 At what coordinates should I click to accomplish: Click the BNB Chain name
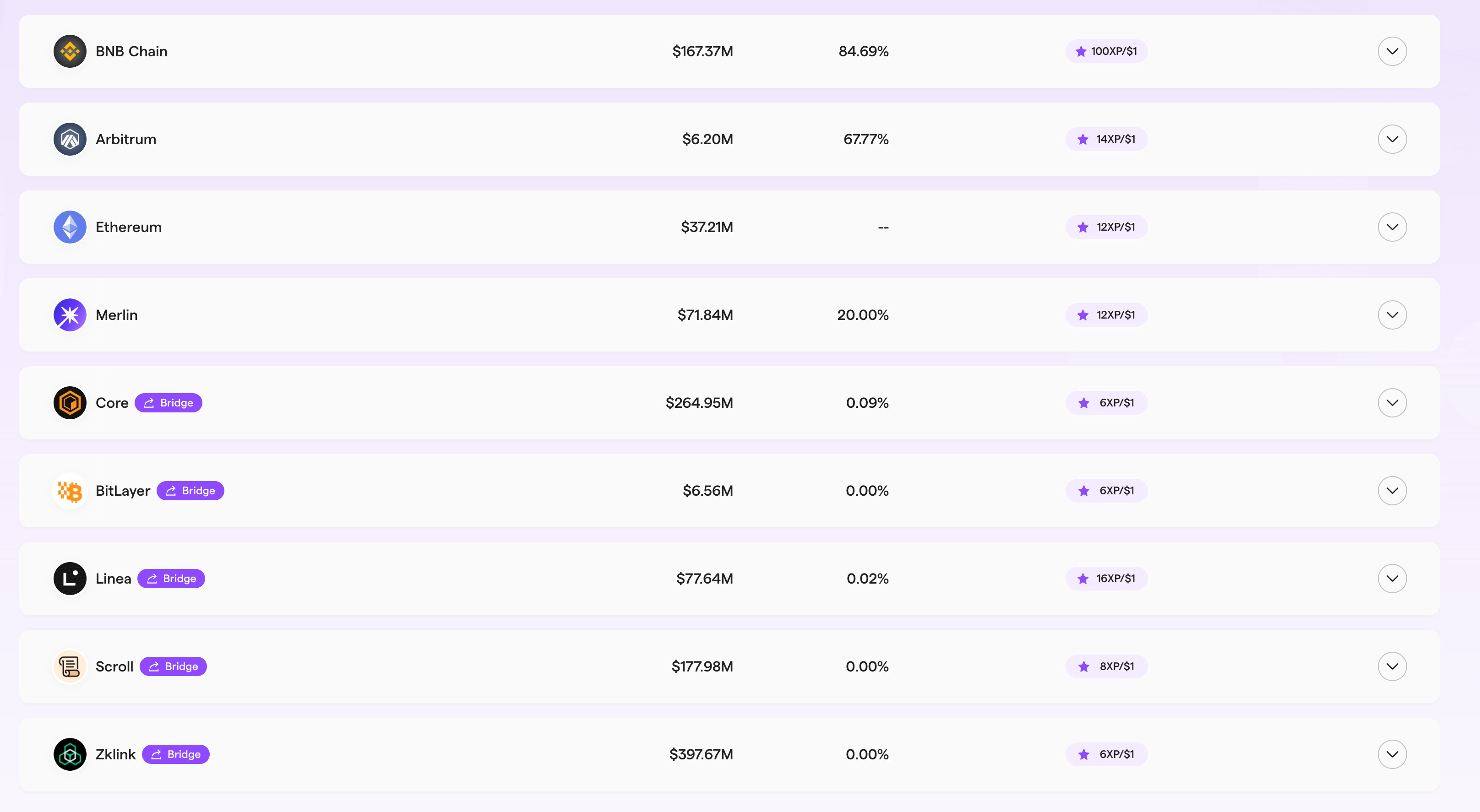(x=131, y=51)
